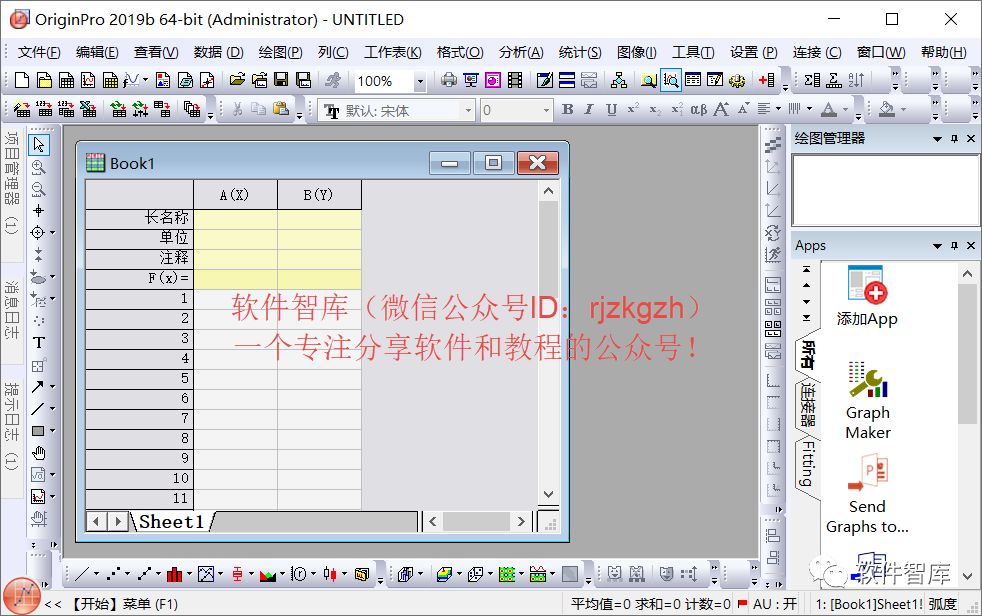
Task: Toggle the AU : 开 status indicator
Action: (x=775, y=604)
